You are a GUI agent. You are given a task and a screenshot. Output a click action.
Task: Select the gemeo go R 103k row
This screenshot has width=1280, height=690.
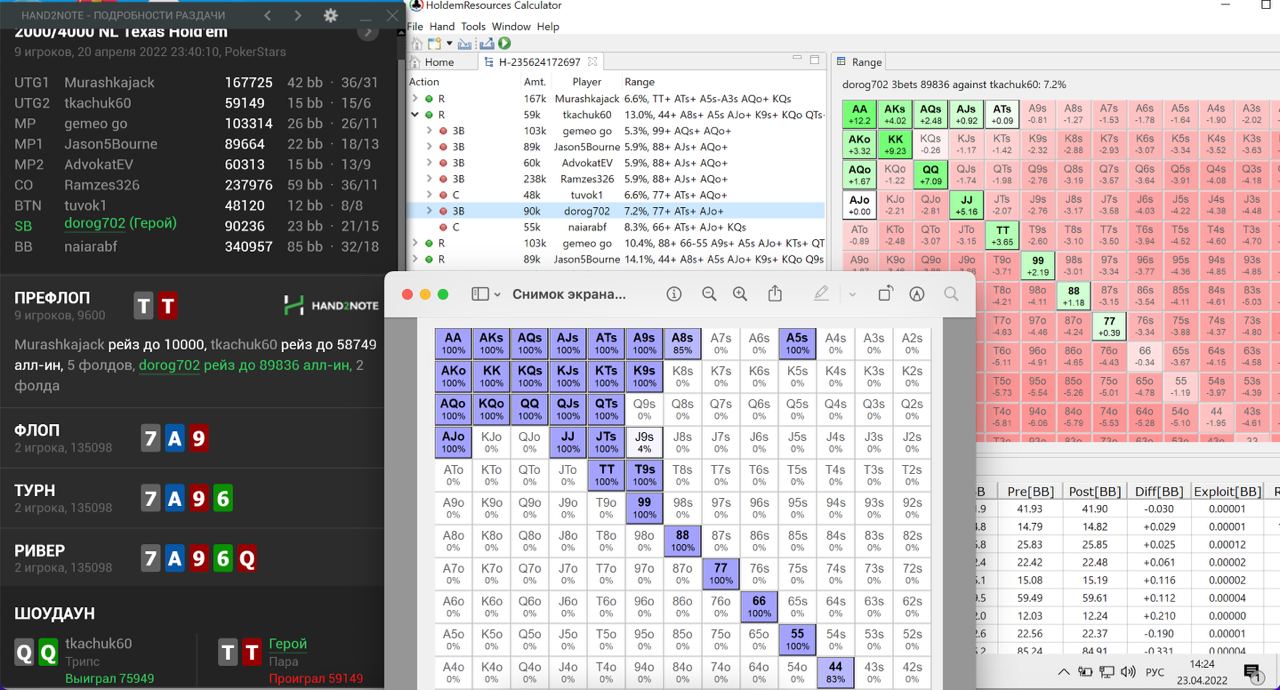click(x=616, y=243)
